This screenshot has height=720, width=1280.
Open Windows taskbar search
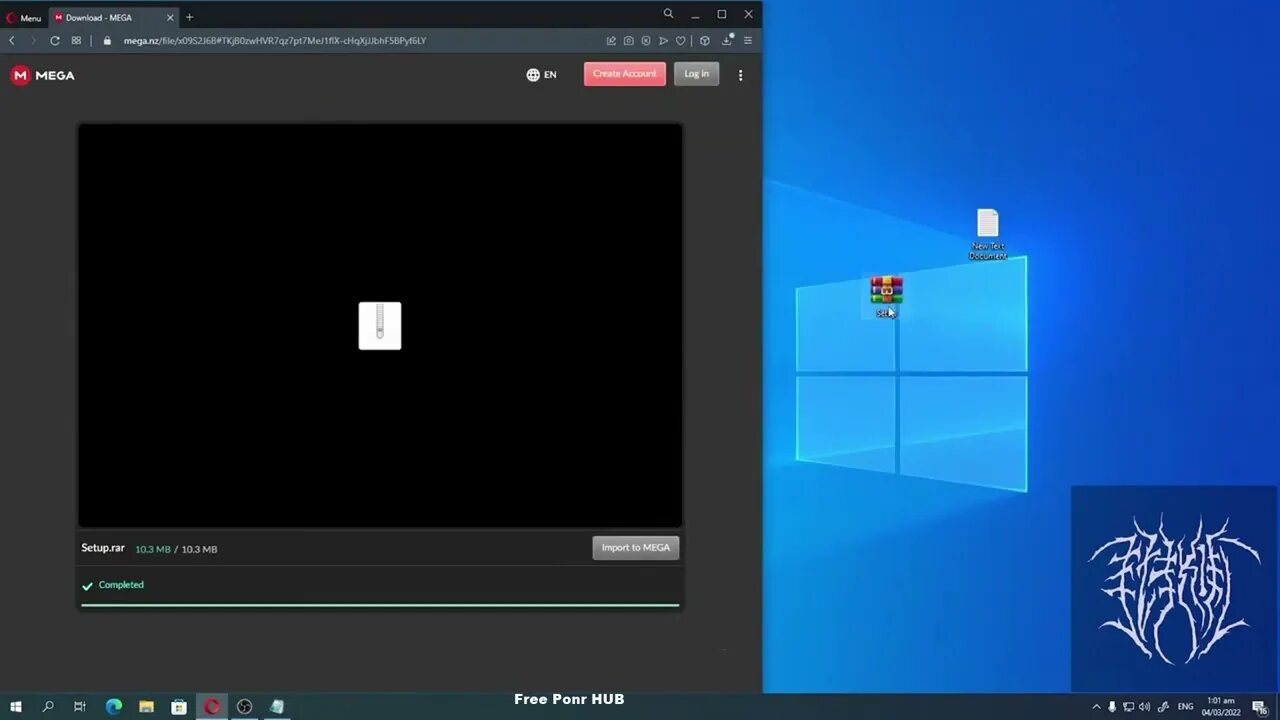(x=48, y=707)
